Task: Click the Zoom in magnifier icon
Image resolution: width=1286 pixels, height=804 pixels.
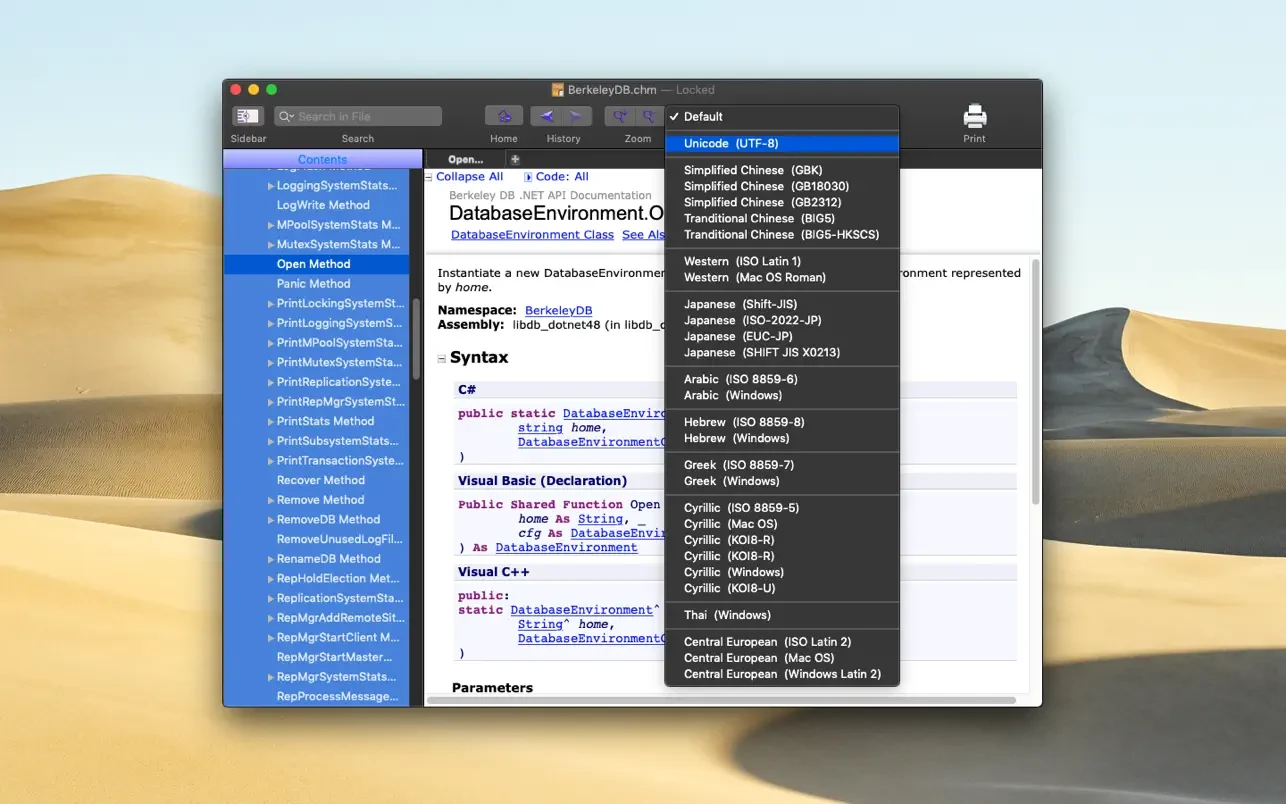Action: click(x=621, y=117)
